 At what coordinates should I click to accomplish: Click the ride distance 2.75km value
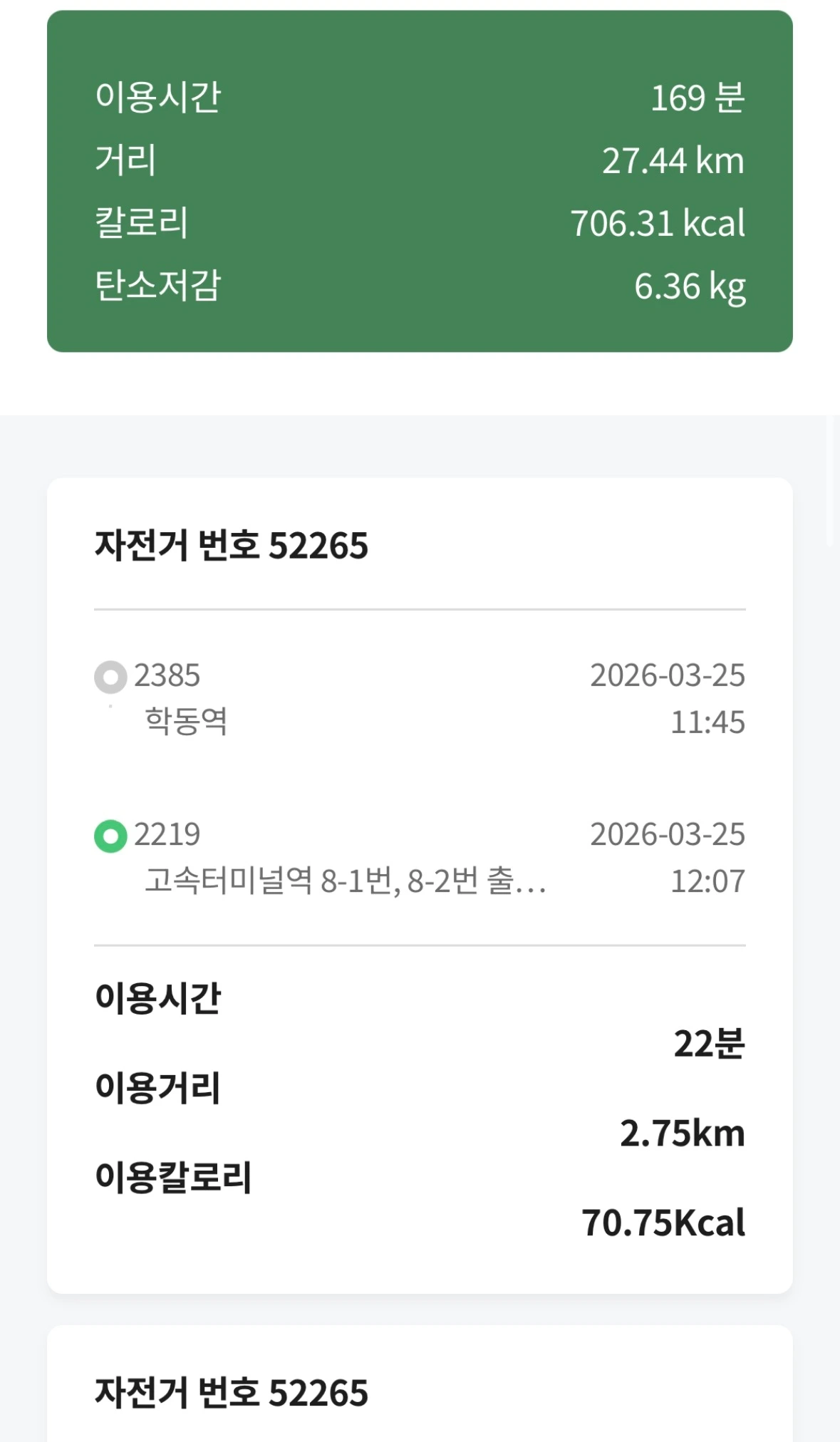click(682, 1134)
